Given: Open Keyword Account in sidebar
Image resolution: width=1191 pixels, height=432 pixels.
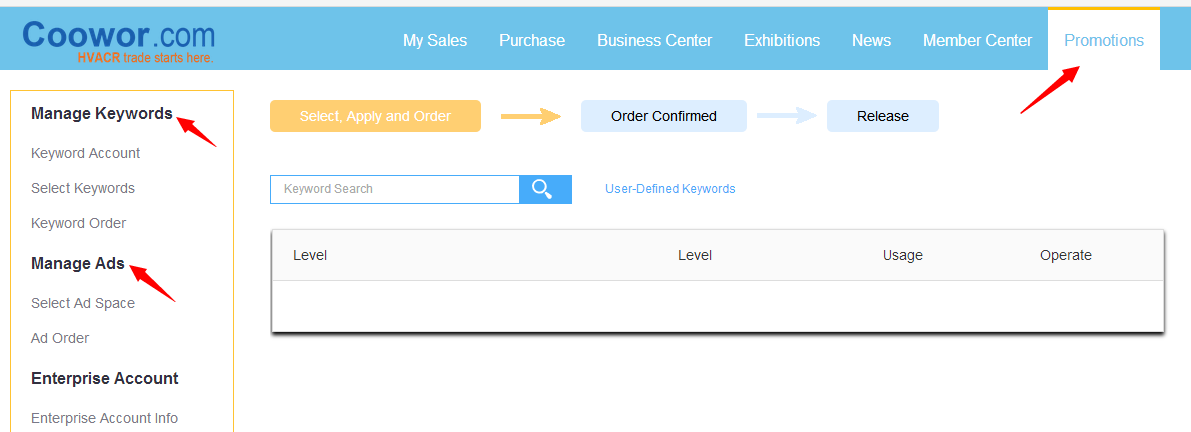Looking at the screenshot, I should pyautogui.click(x=86, y=153).
